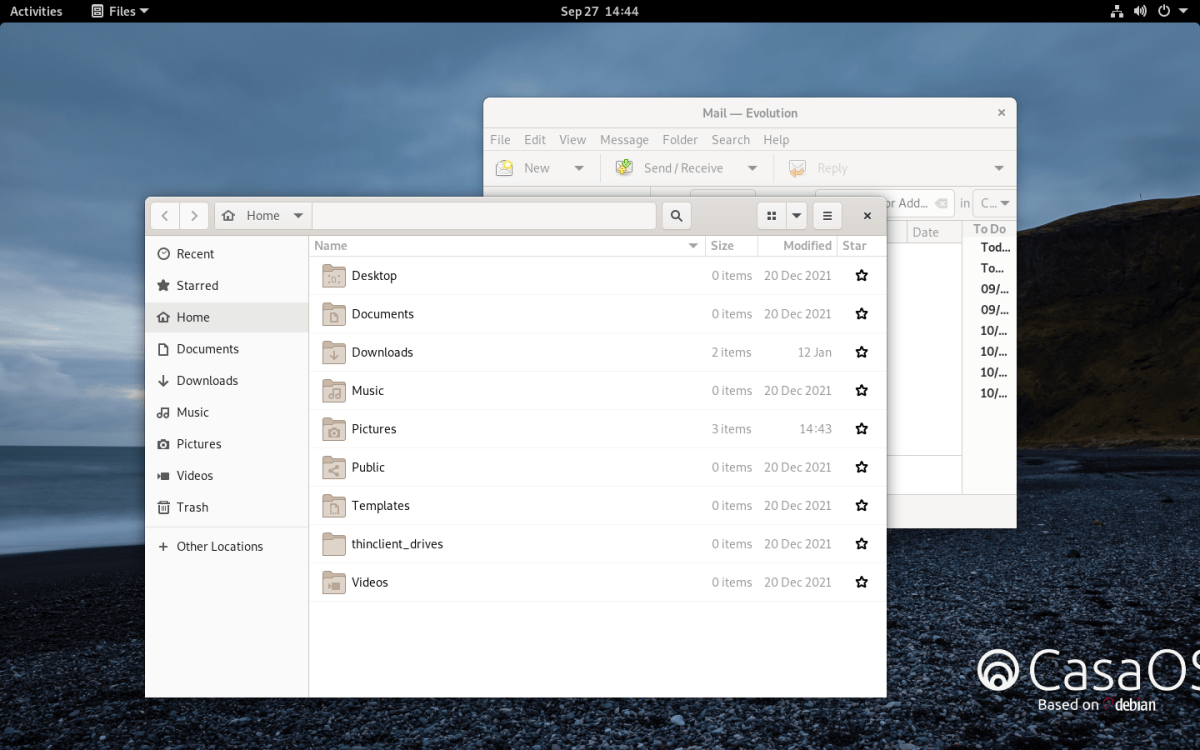Click the Date column header in Evolution
The height and width of the screenshot is (750, 1200).
(934, 232)
